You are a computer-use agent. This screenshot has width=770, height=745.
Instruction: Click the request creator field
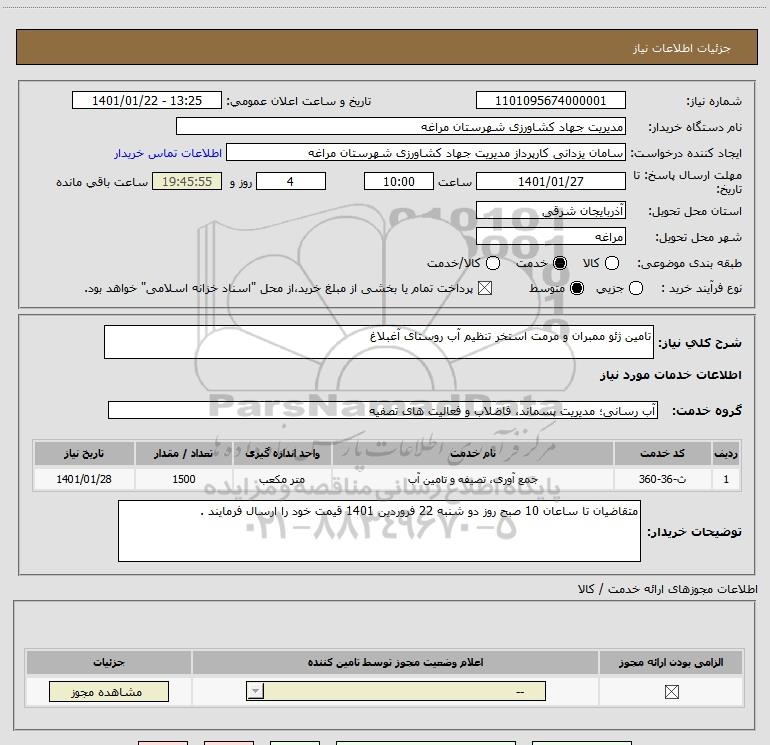click(426, 152)
